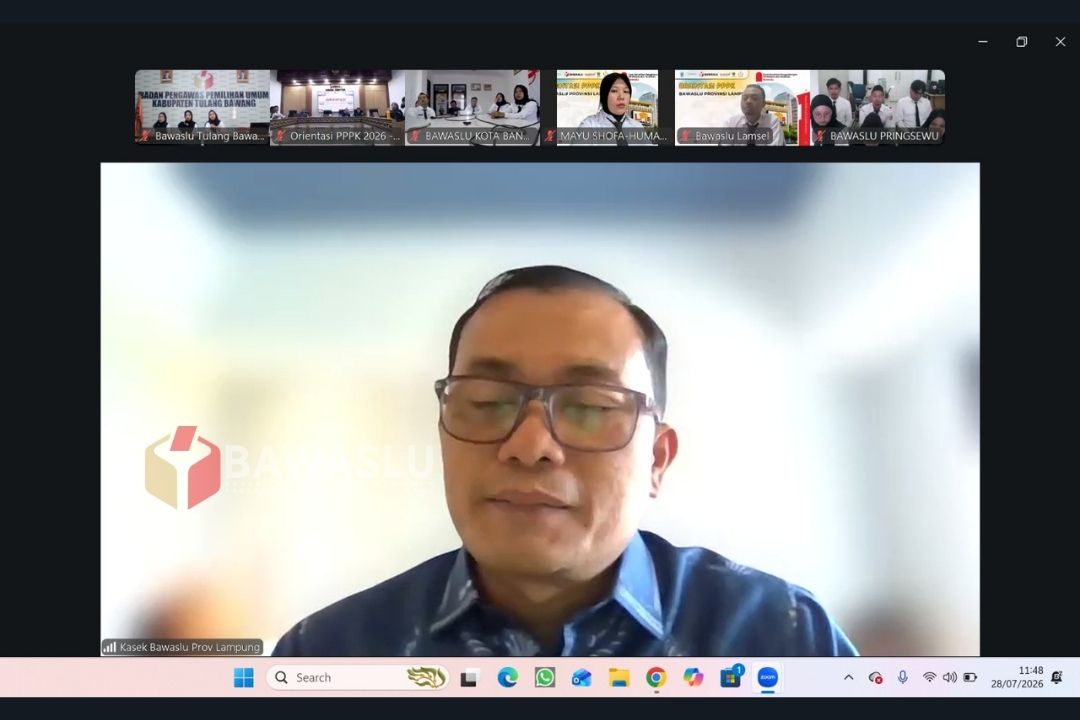Image resolution: width=1080 pixels, height=720 pixels.
Task: Click the main speaker video
Action: tap(540, 409)
